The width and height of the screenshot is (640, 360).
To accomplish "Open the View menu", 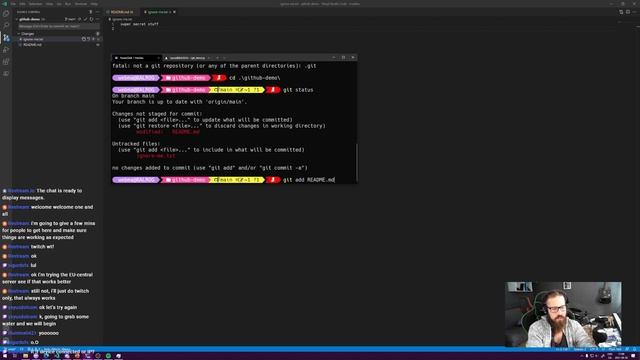I will [x=49, y=4].
